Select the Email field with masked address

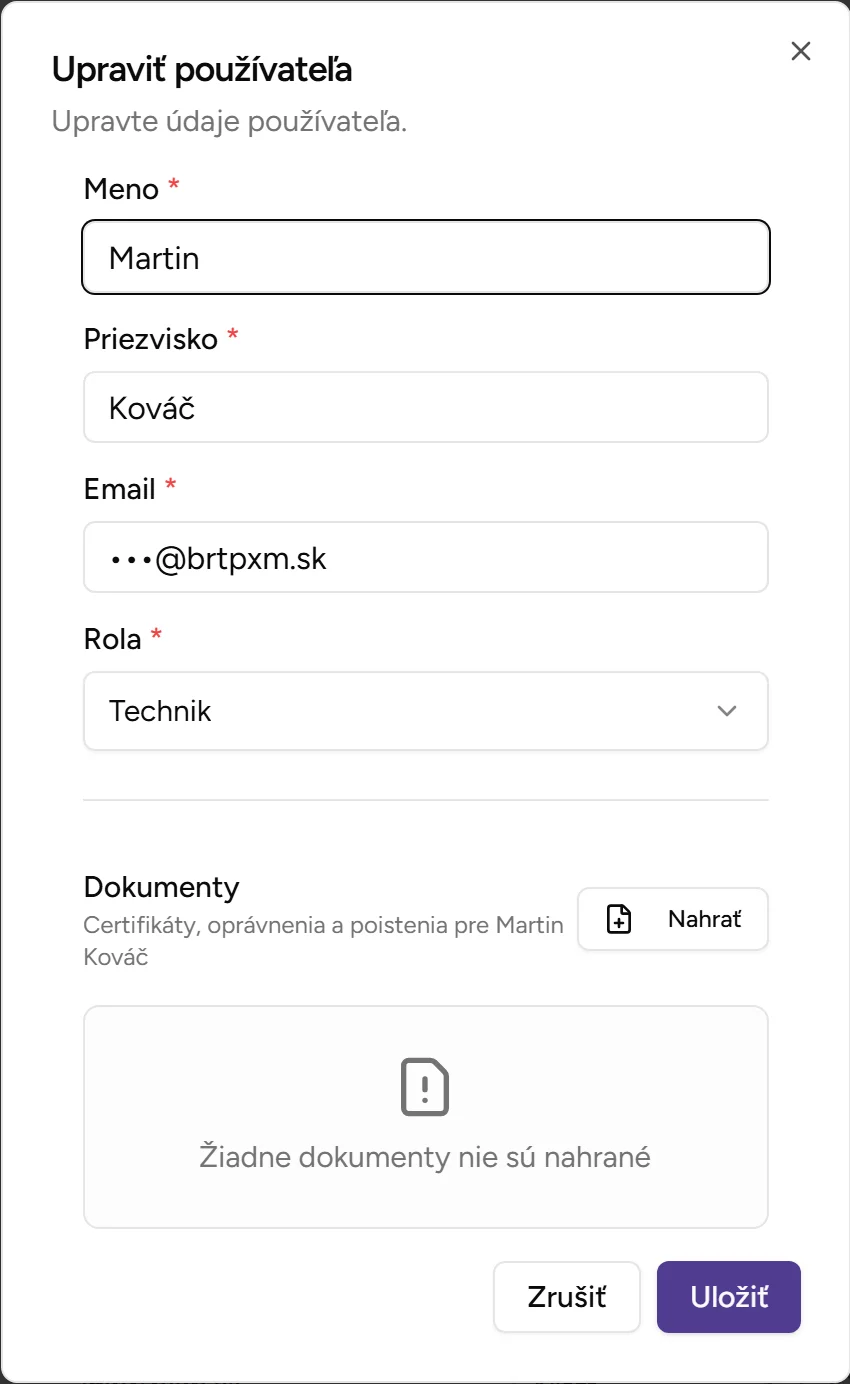tap(426, 557)
